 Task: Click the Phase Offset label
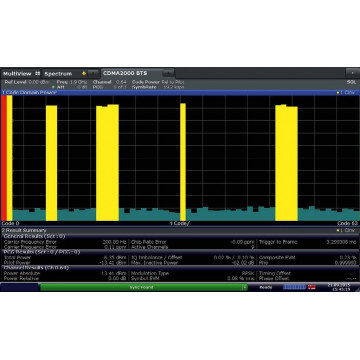pos(274,278)
